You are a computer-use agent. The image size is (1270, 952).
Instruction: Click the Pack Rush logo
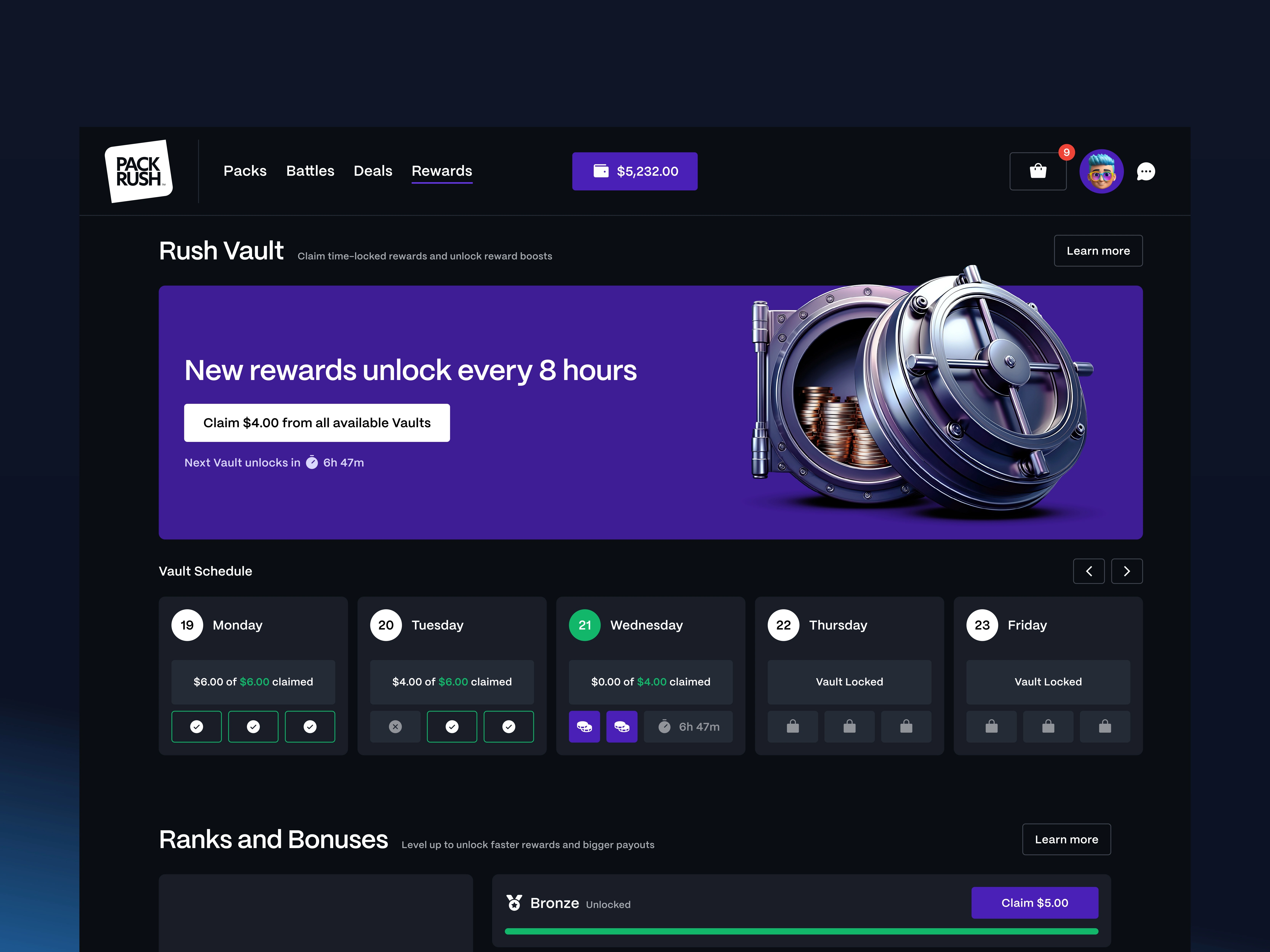pyautogui.click(x=138, y=171)
